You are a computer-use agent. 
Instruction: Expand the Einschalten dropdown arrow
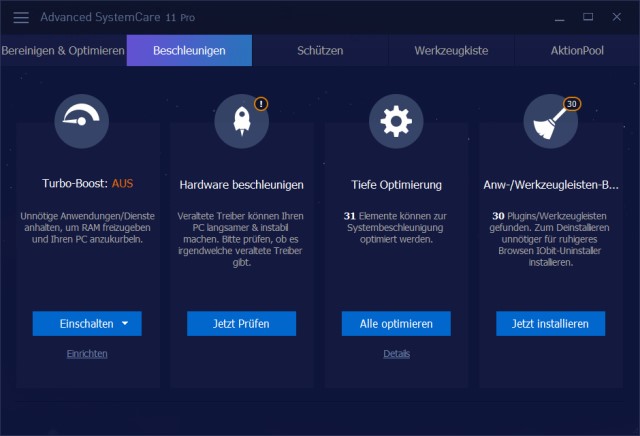pyautogui.click(x=125, y=323)
